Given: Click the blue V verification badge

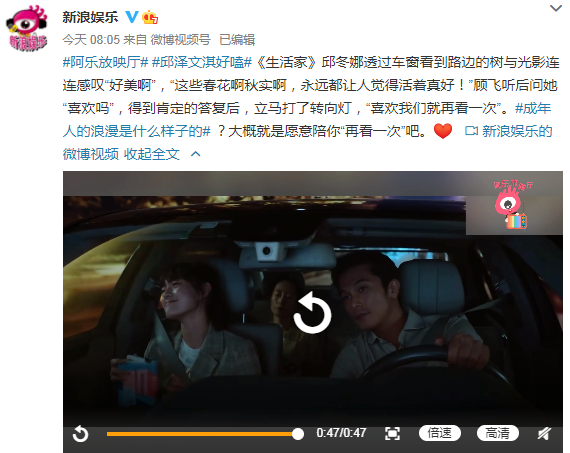Looking at the screenshot, I should click(132, 17).
